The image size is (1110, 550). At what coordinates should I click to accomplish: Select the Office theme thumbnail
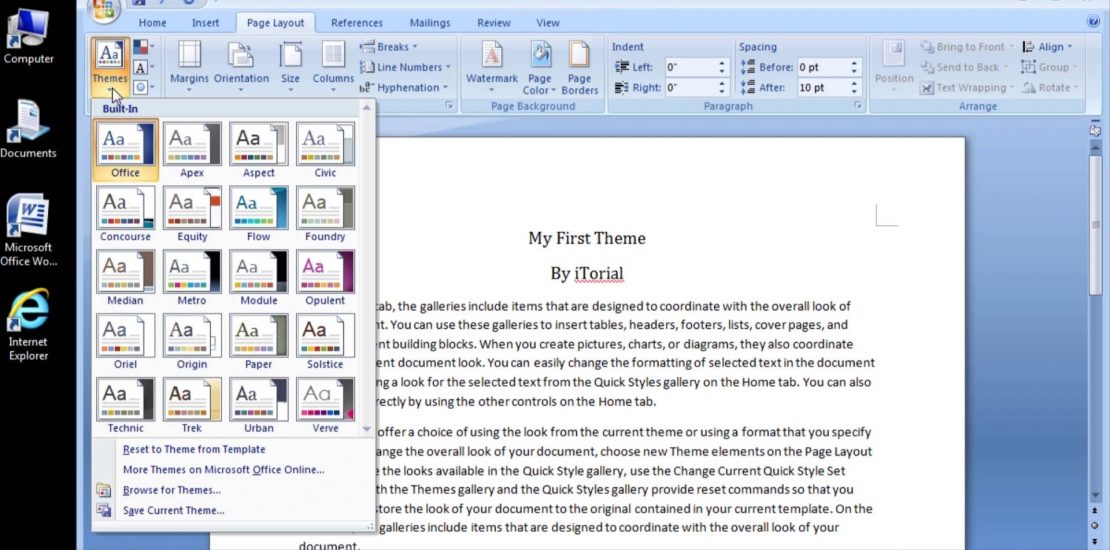click(125, 149)
